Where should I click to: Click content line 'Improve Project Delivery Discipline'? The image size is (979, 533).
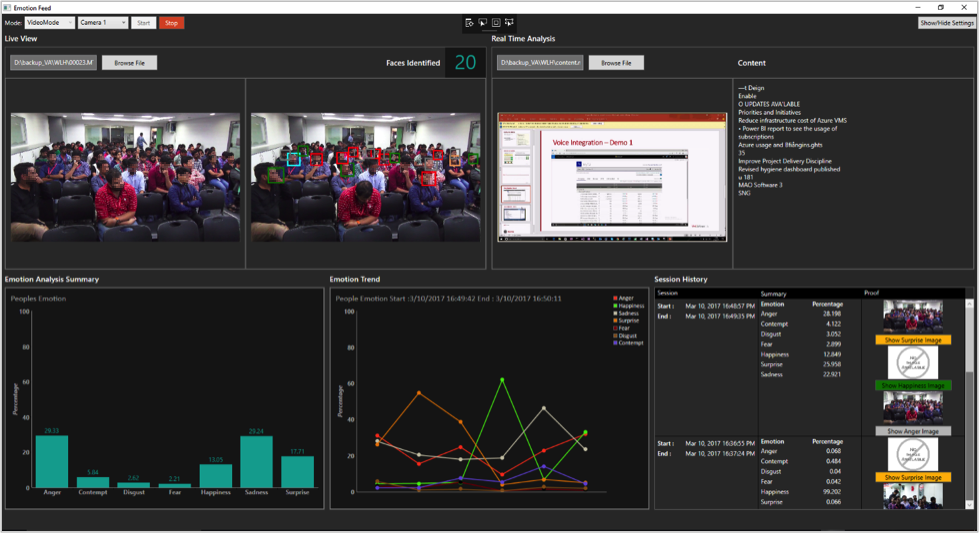[785, 161]
